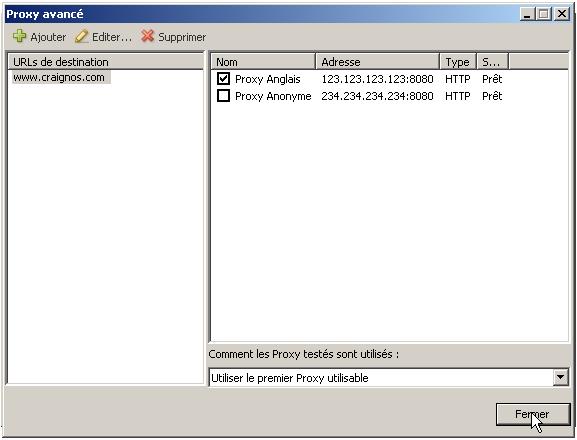Click the Type column header

(458, 62)
